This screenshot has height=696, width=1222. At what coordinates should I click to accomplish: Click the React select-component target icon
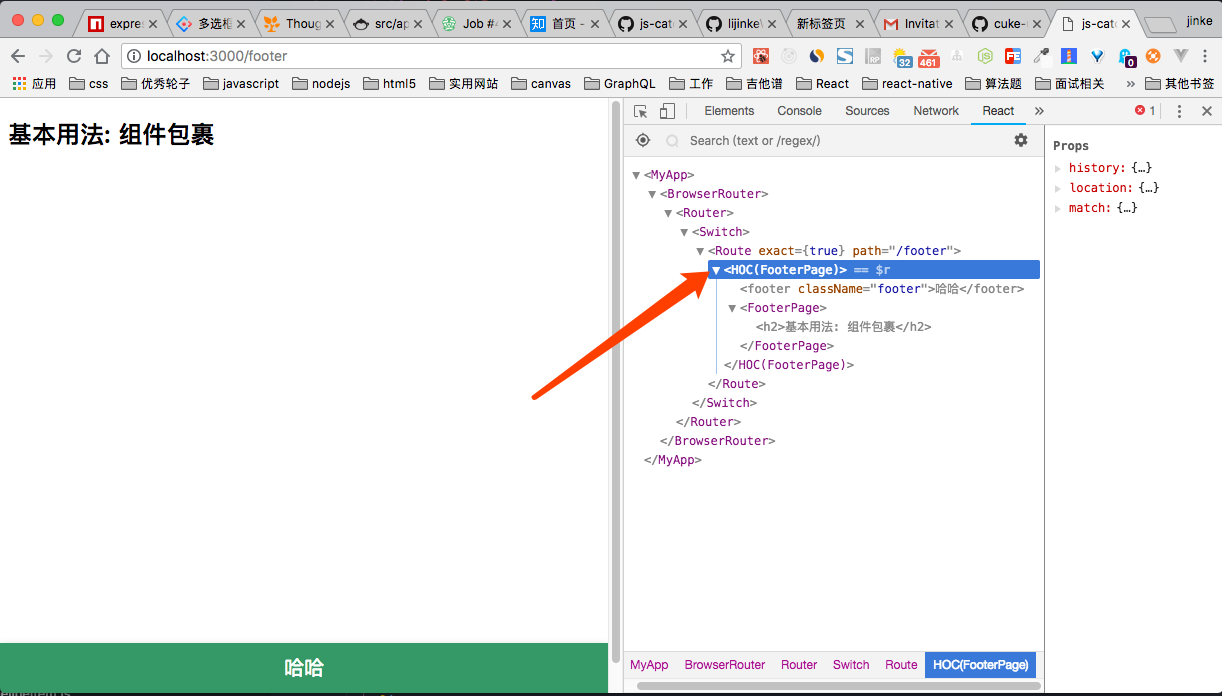pyautogui.click(x=643, y=140)
